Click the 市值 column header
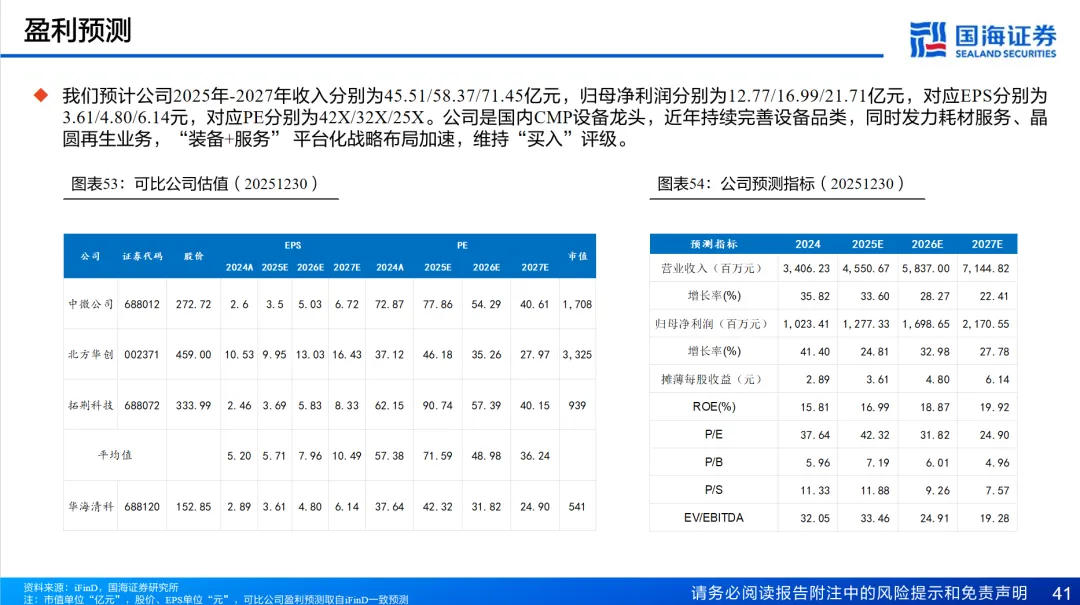 point(577,256)
